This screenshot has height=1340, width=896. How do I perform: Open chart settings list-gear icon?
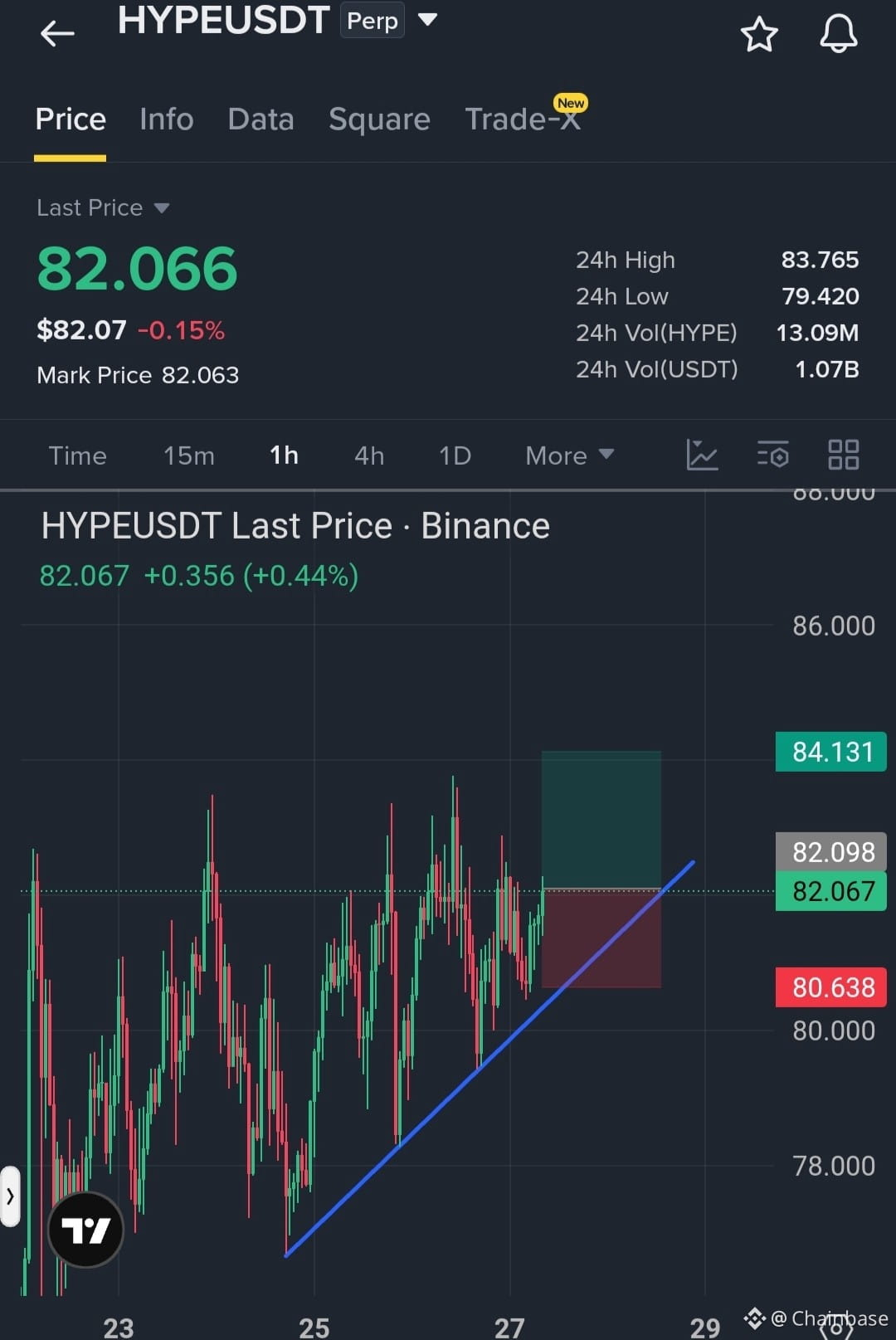772,455
